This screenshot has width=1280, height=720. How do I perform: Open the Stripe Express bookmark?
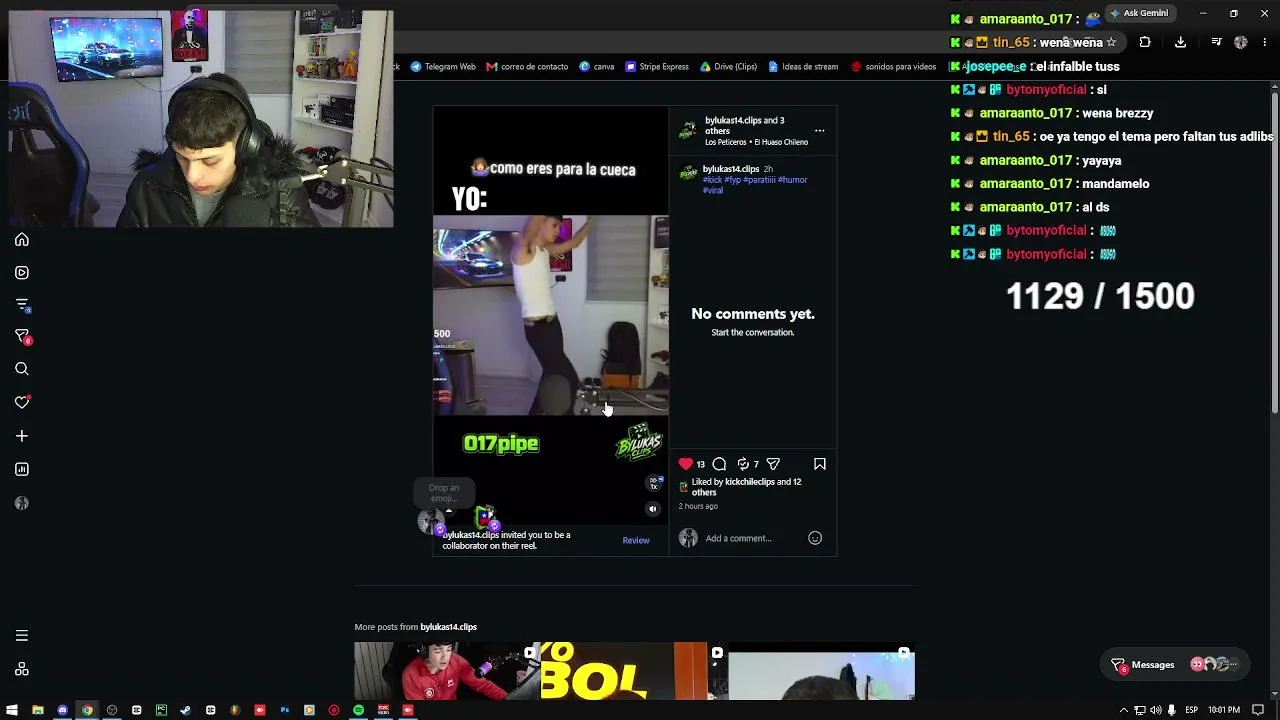coord(657,67)
